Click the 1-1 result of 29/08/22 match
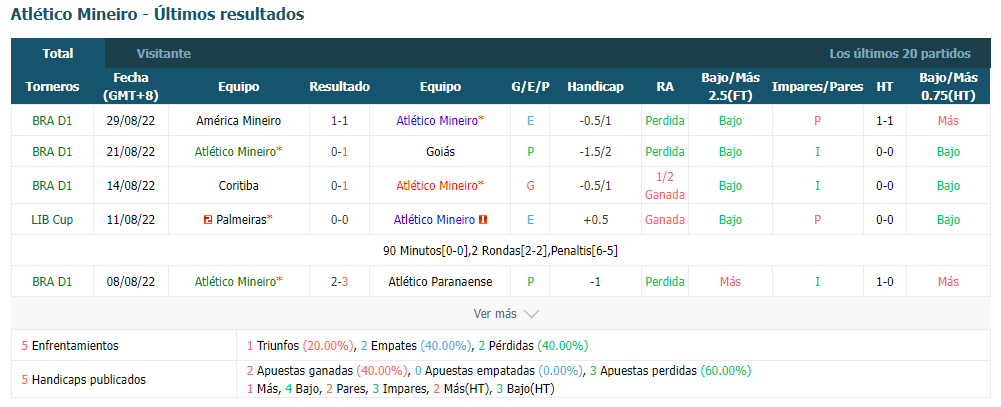1001x407 pixels. pyautogui.click(x=340, y=121)
